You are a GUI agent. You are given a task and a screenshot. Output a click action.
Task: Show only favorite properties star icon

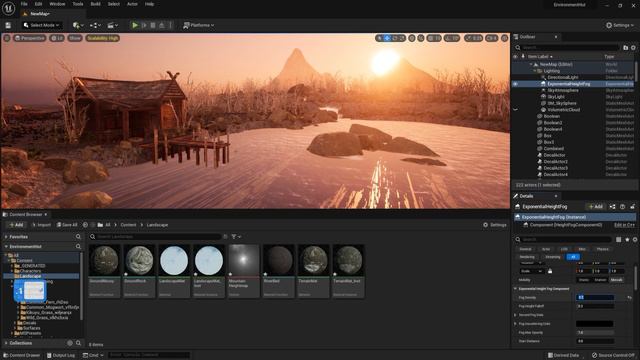tap(627, 240)
